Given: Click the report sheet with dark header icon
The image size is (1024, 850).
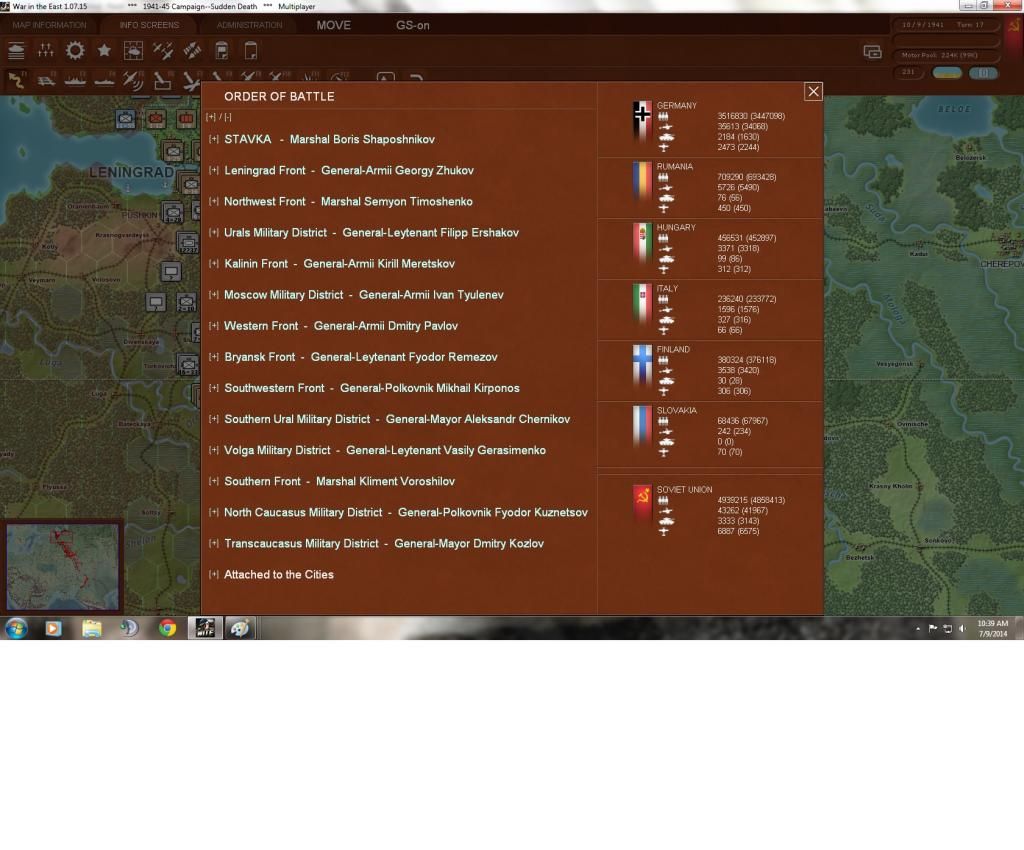Looking at the screenshot, I should tap(222, 50).
